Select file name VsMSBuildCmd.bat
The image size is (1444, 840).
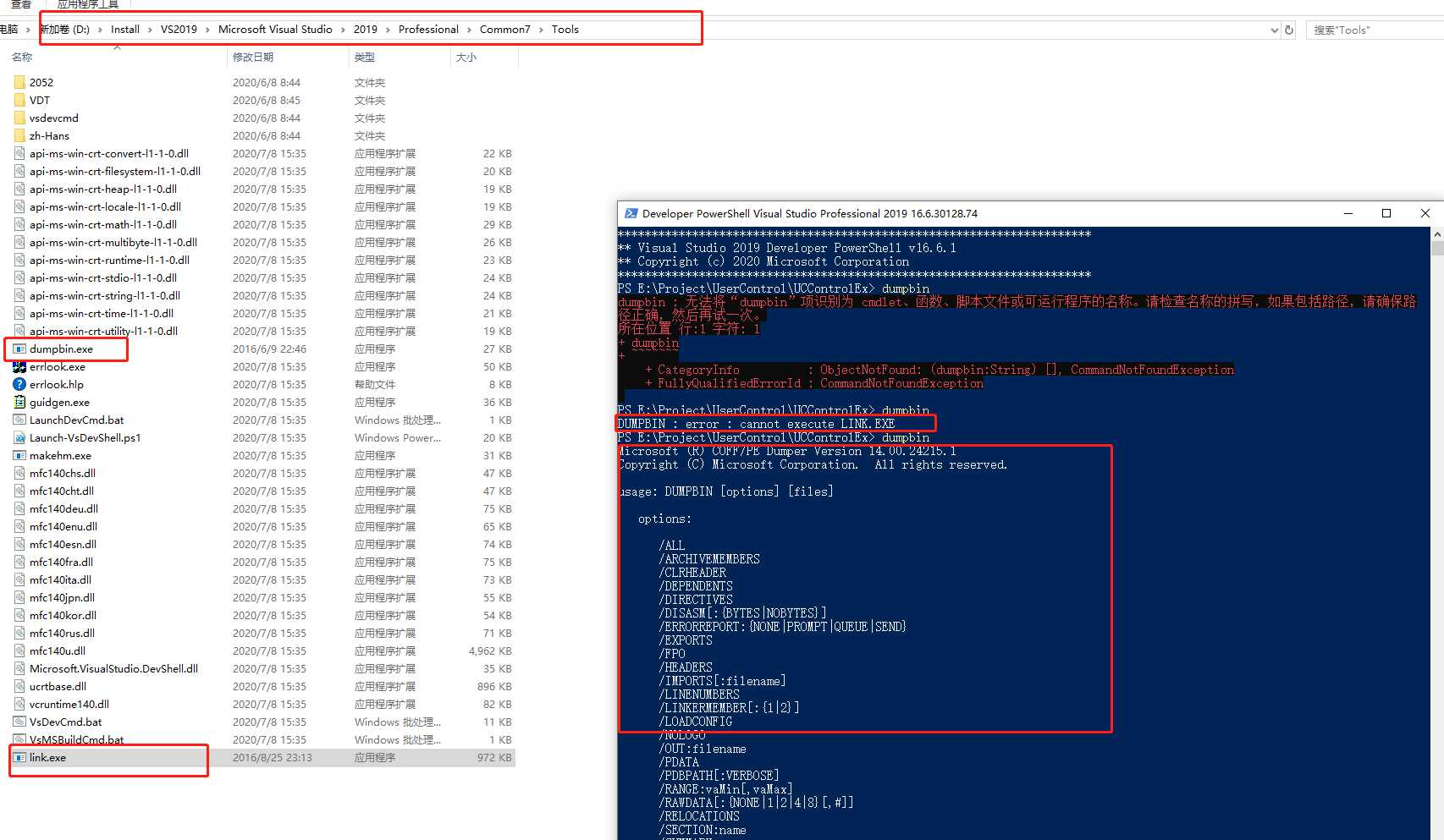point(76,739)
